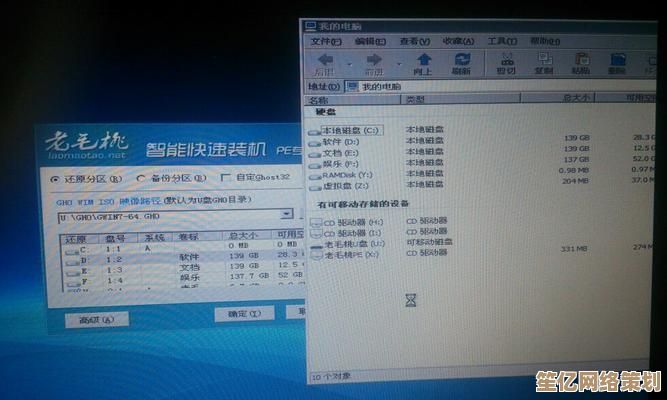This screenshot has width=667, height=400.
Task: Sort by My Computer 总大小 column header
Action: [x=558, y=98]
